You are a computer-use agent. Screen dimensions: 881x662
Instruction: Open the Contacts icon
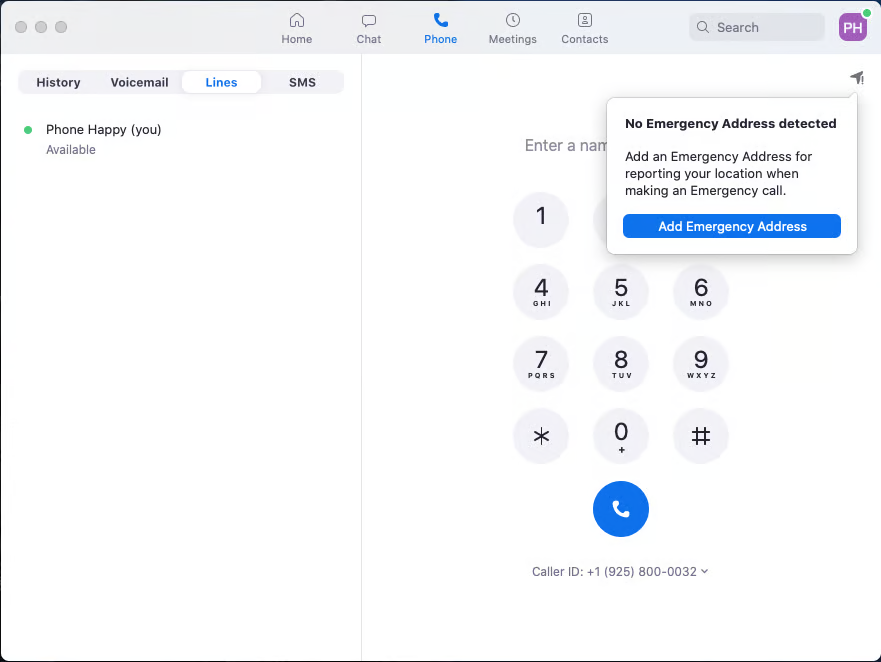pos(585,21)
